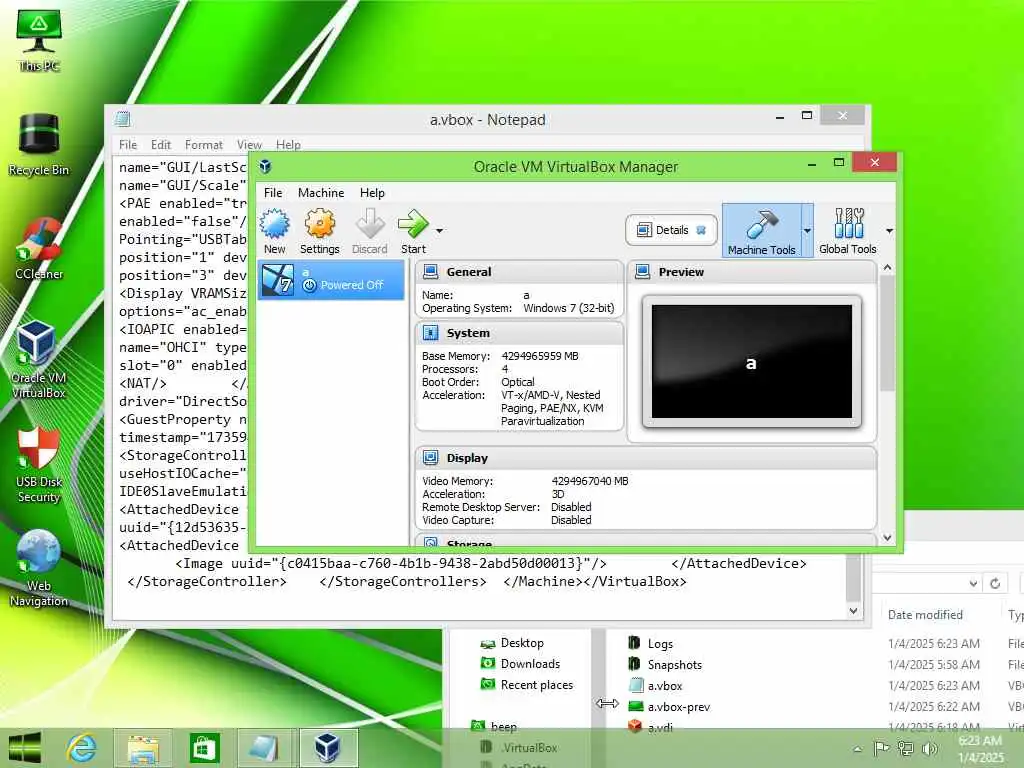Select Recent places in Explorer pane
This screenshot has width=1024, height=768.
(x=527, y=685)
